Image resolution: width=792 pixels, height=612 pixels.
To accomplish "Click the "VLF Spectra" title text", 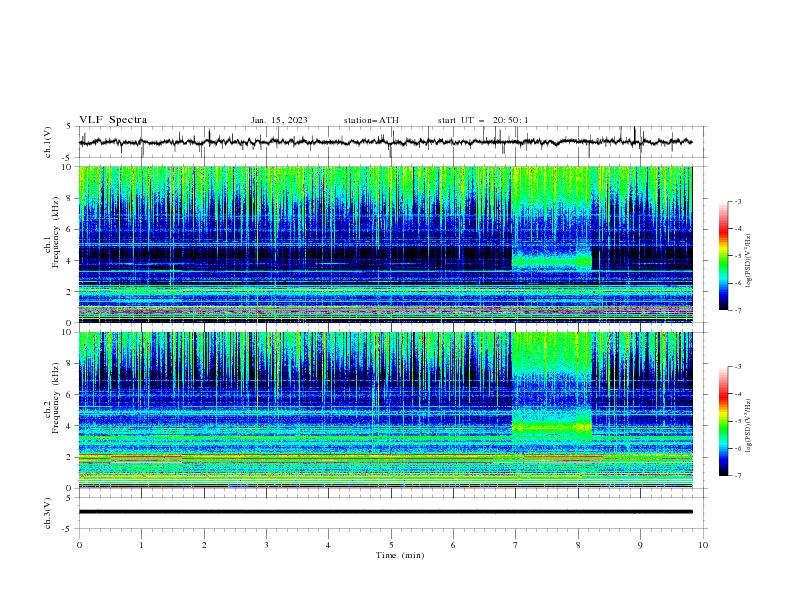I will click(x=113, y=120).
